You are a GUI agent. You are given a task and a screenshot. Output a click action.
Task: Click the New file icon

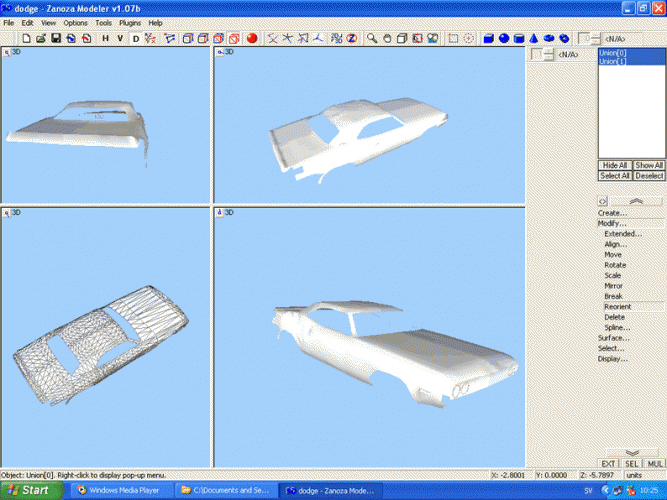(26, 38)
